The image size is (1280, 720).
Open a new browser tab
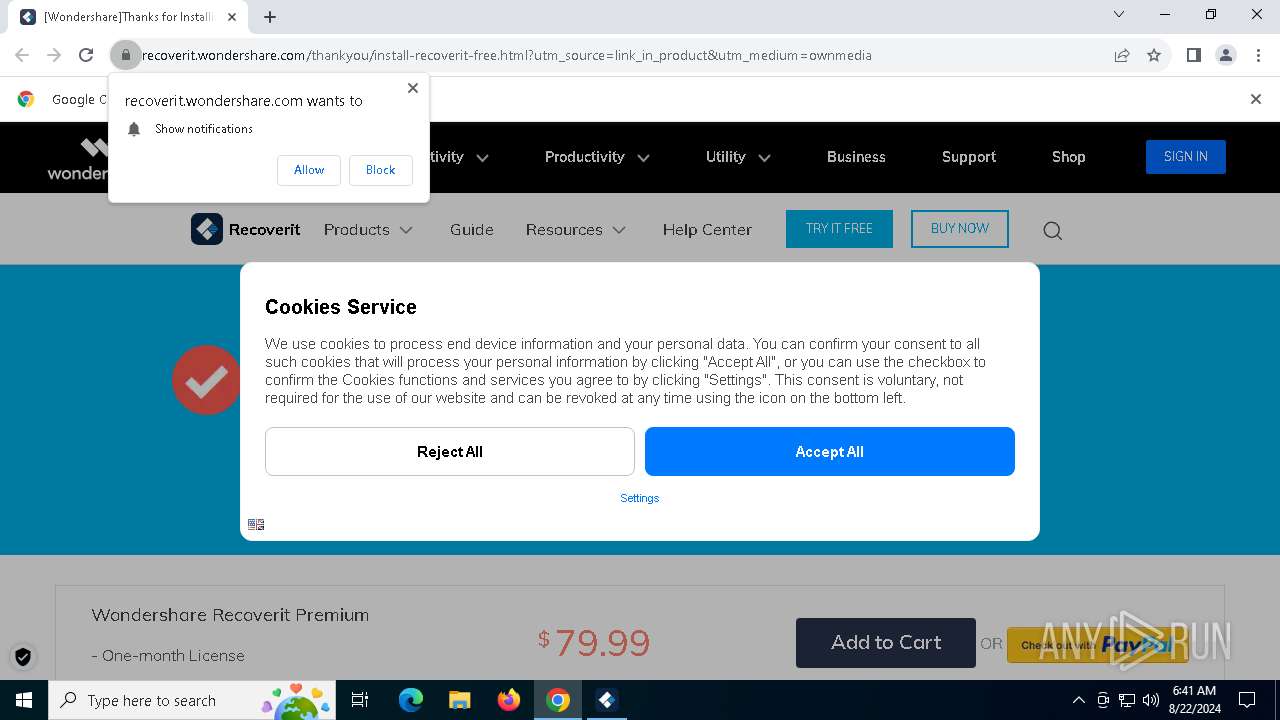270,16
